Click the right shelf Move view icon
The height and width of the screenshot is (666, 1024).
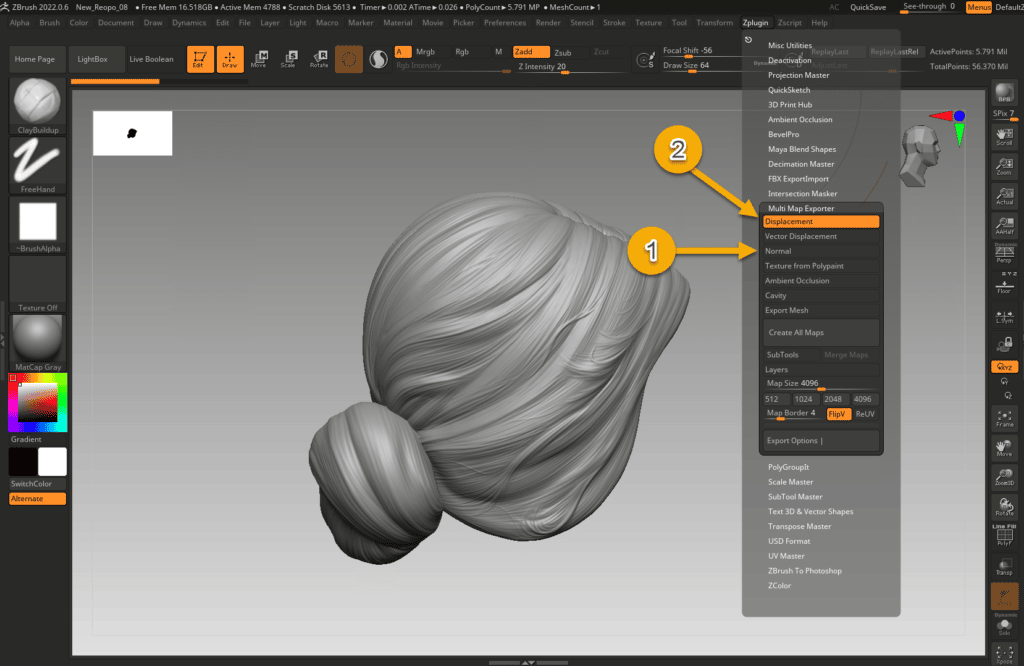click(x=1004, y=449)
